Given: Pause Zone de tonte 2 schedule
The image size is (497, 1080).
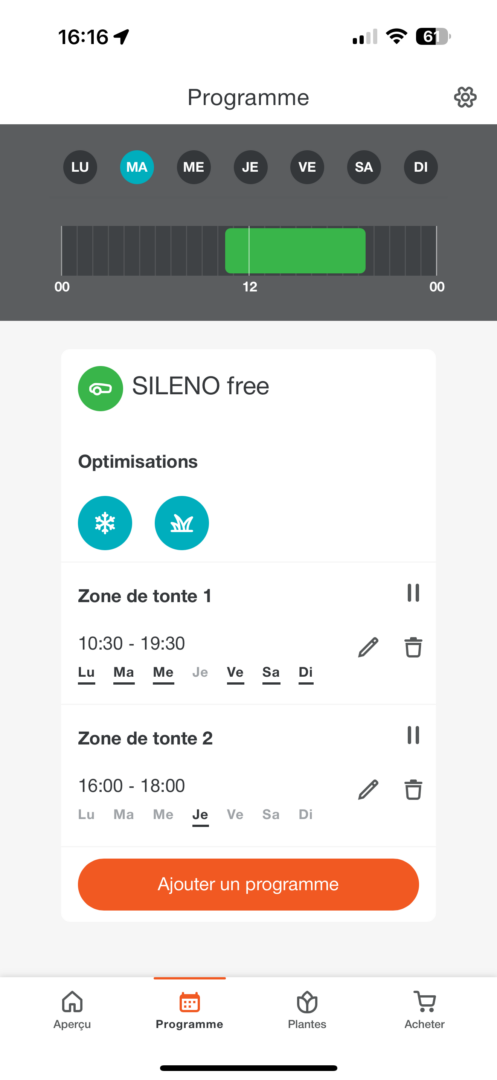Looking at the screenshot, I should tap(413, 736).
